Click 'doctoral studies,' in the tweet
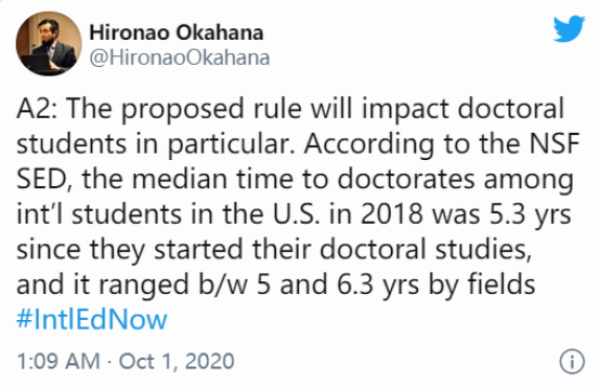 (x=426, y=250)
